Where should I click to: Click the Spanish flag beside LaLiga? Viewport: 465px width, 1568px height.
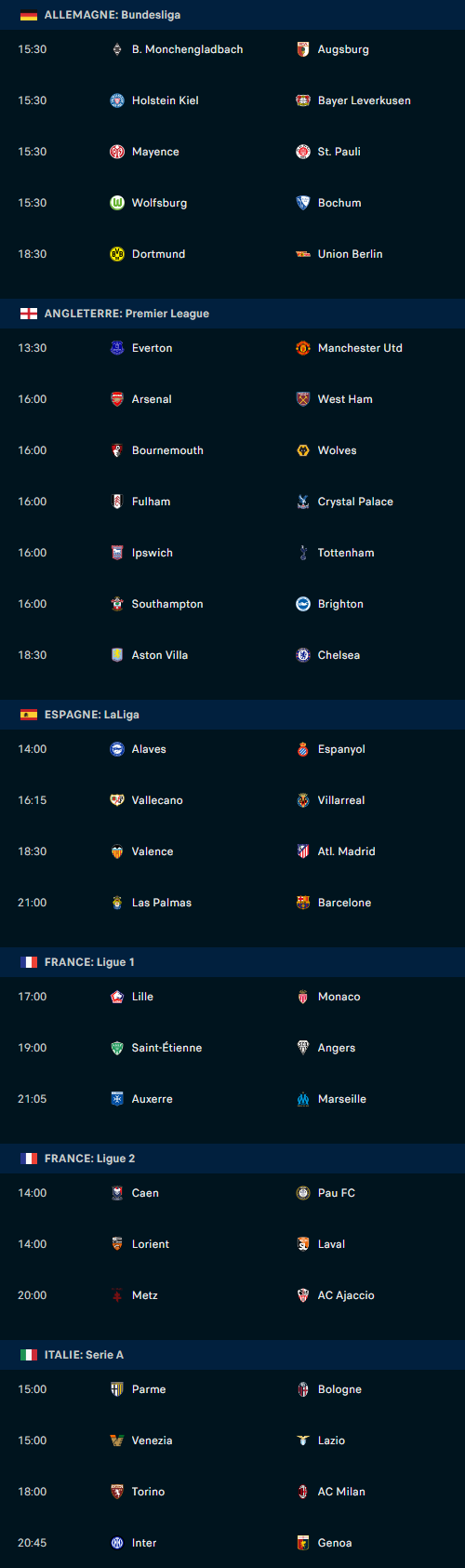[x=29, y=715]
